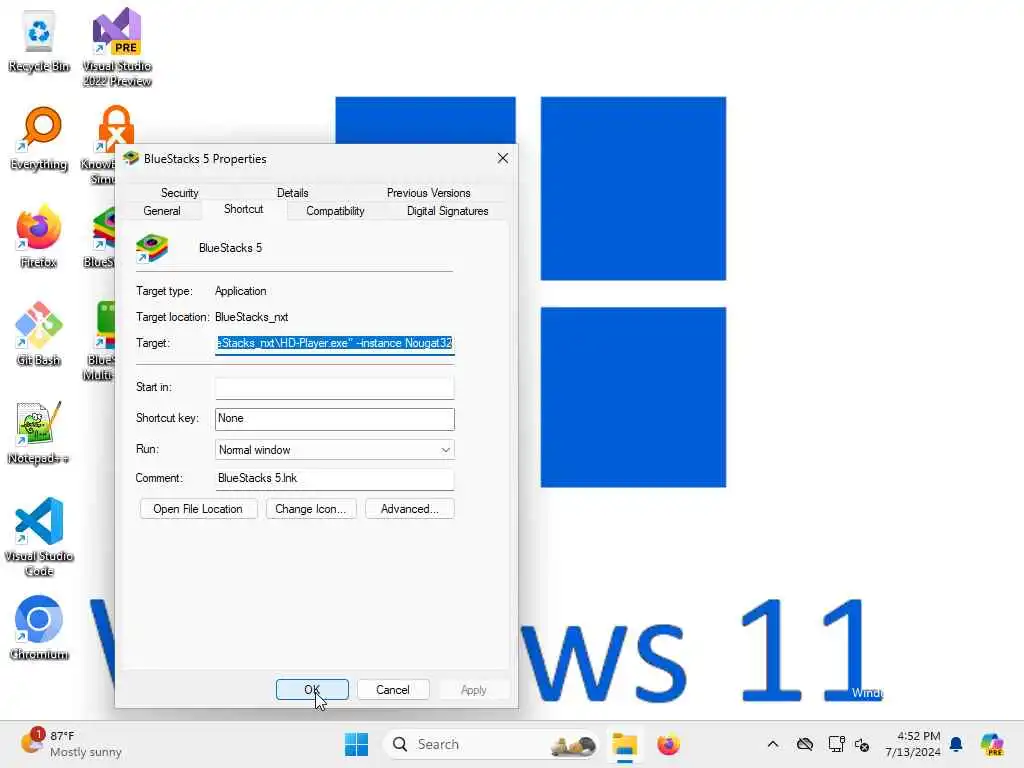Open the Recycle Bin desktop icon
The width and height of the screenshot is (1024, 768).
(39, 41)
